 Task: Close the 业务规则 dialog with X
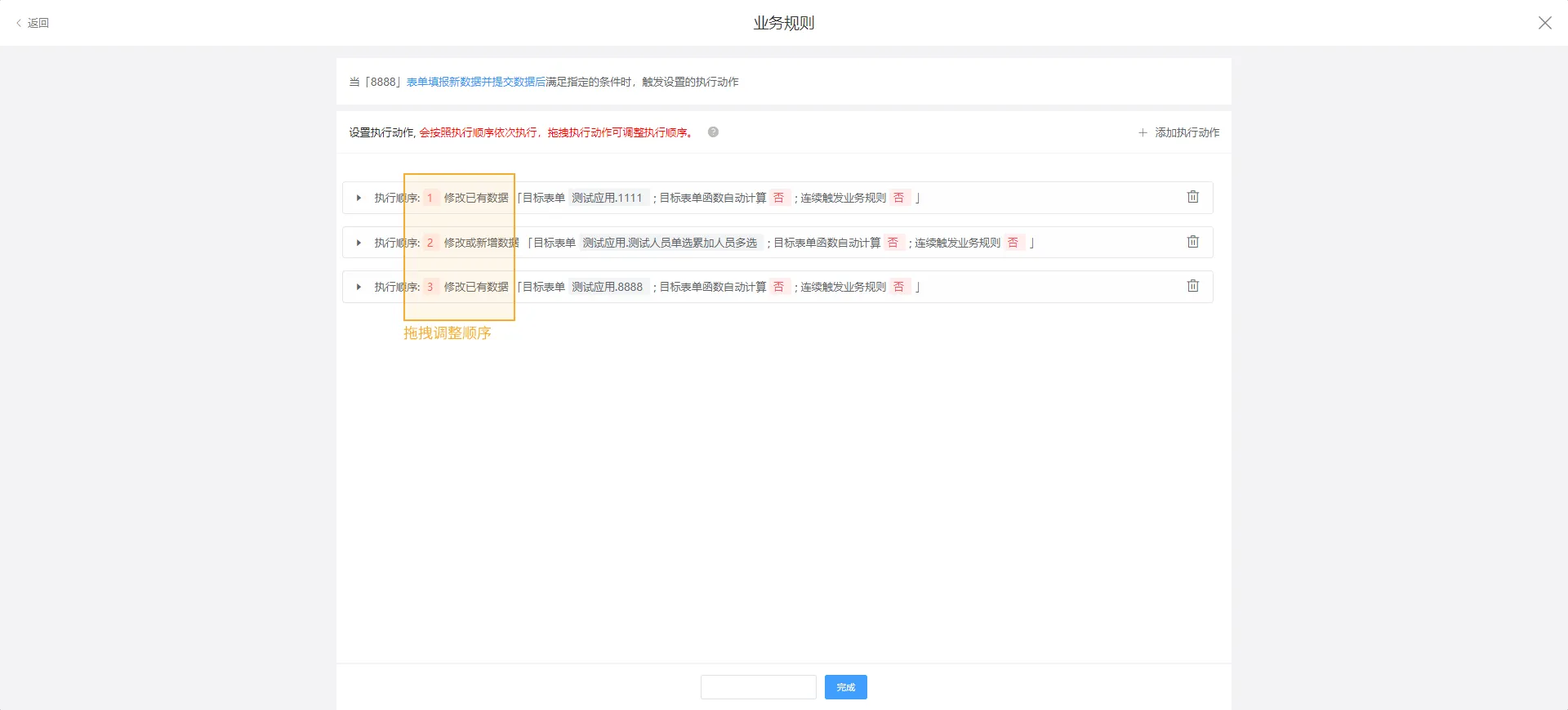[1544, 23]
